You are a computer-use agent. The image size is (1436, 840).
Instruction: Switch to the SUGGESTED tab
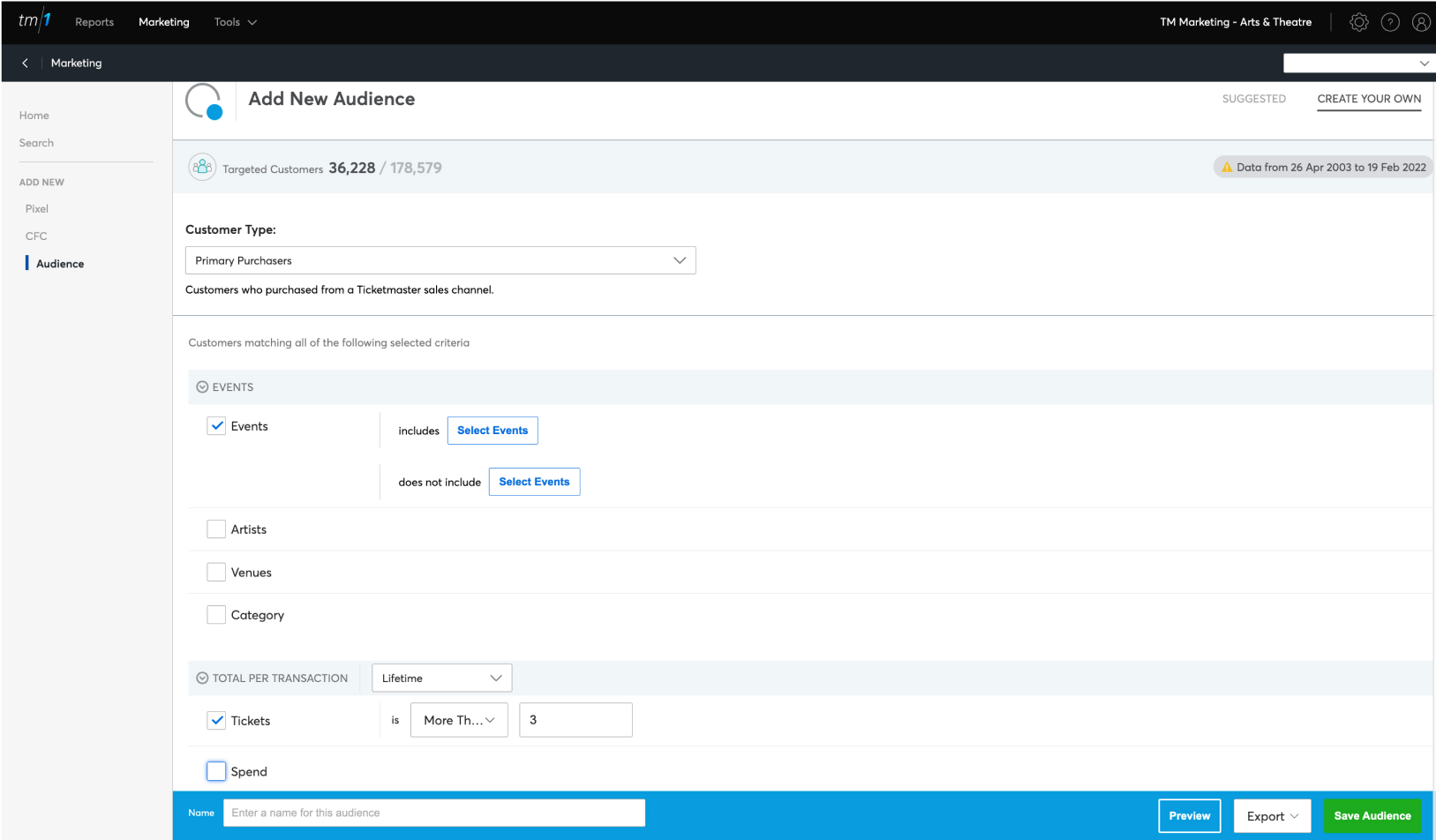click(x=1254, y=99)
